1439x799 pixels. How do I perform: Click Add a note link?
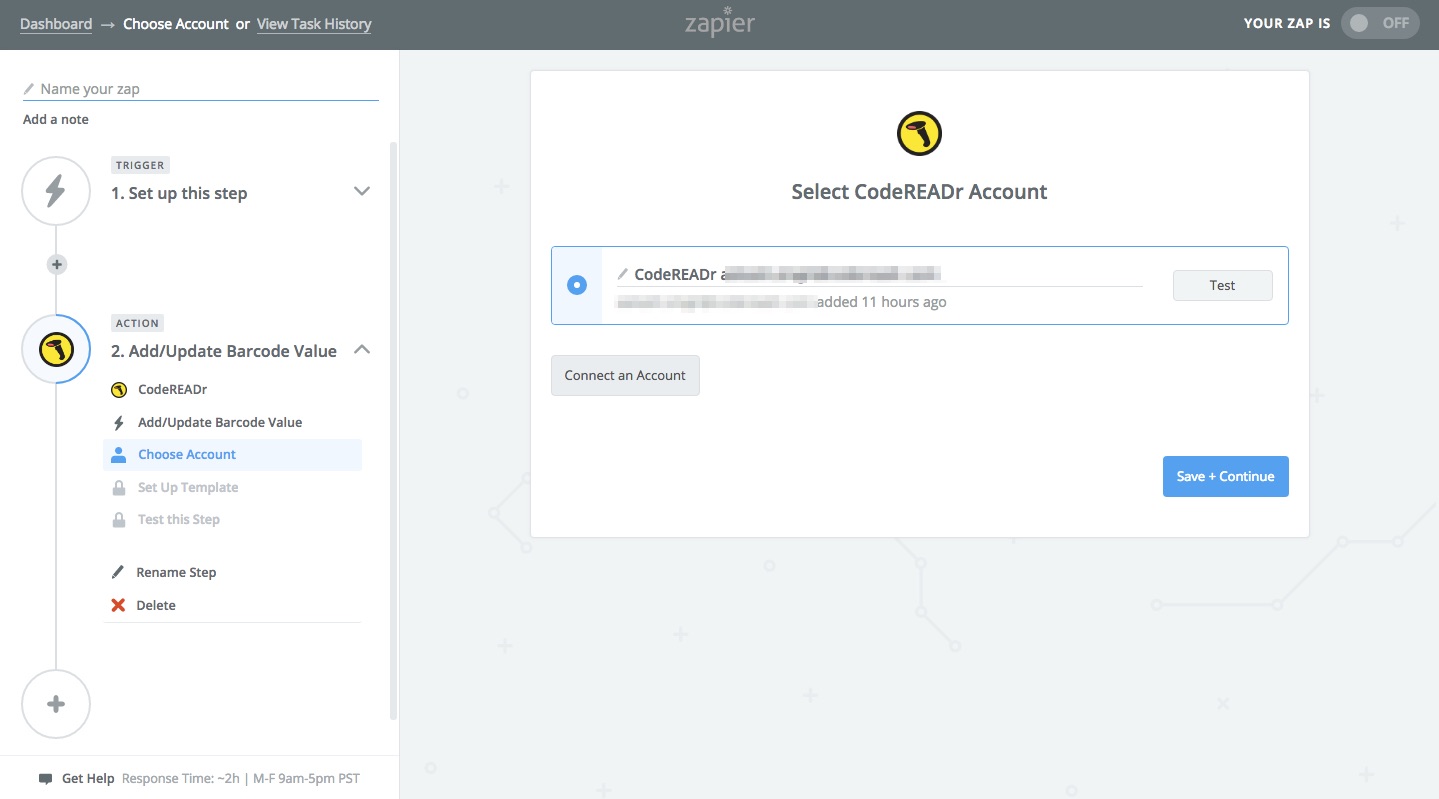point(56,120)
